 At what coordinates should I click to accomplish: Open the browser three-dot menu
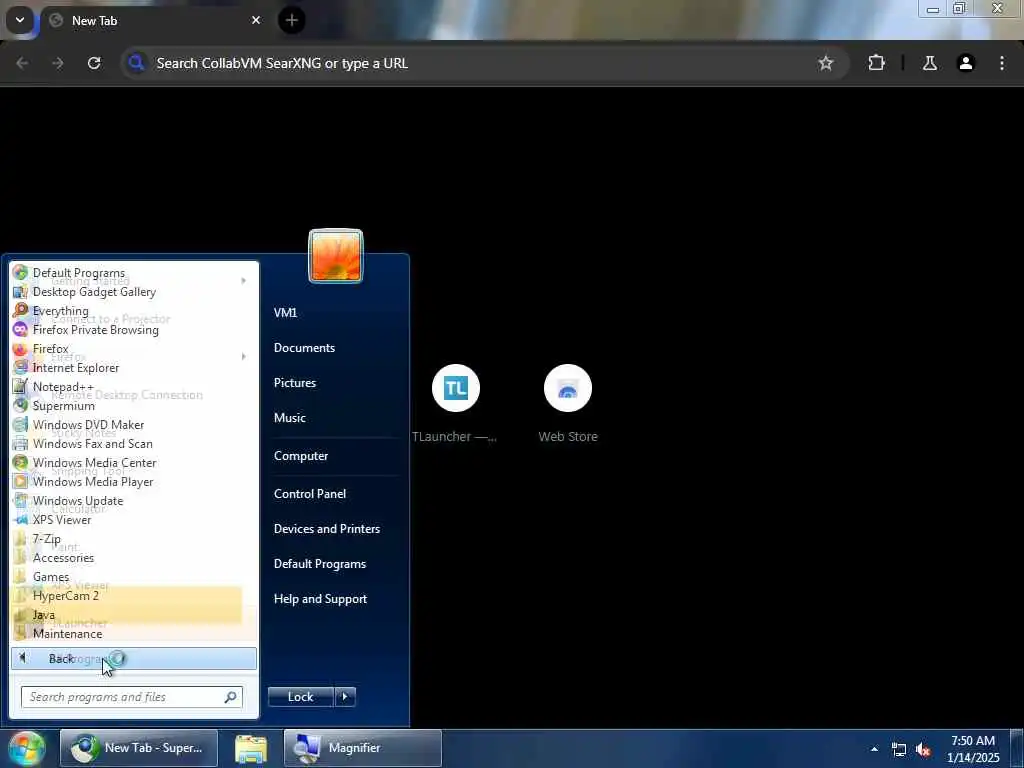coord(1002,63)
